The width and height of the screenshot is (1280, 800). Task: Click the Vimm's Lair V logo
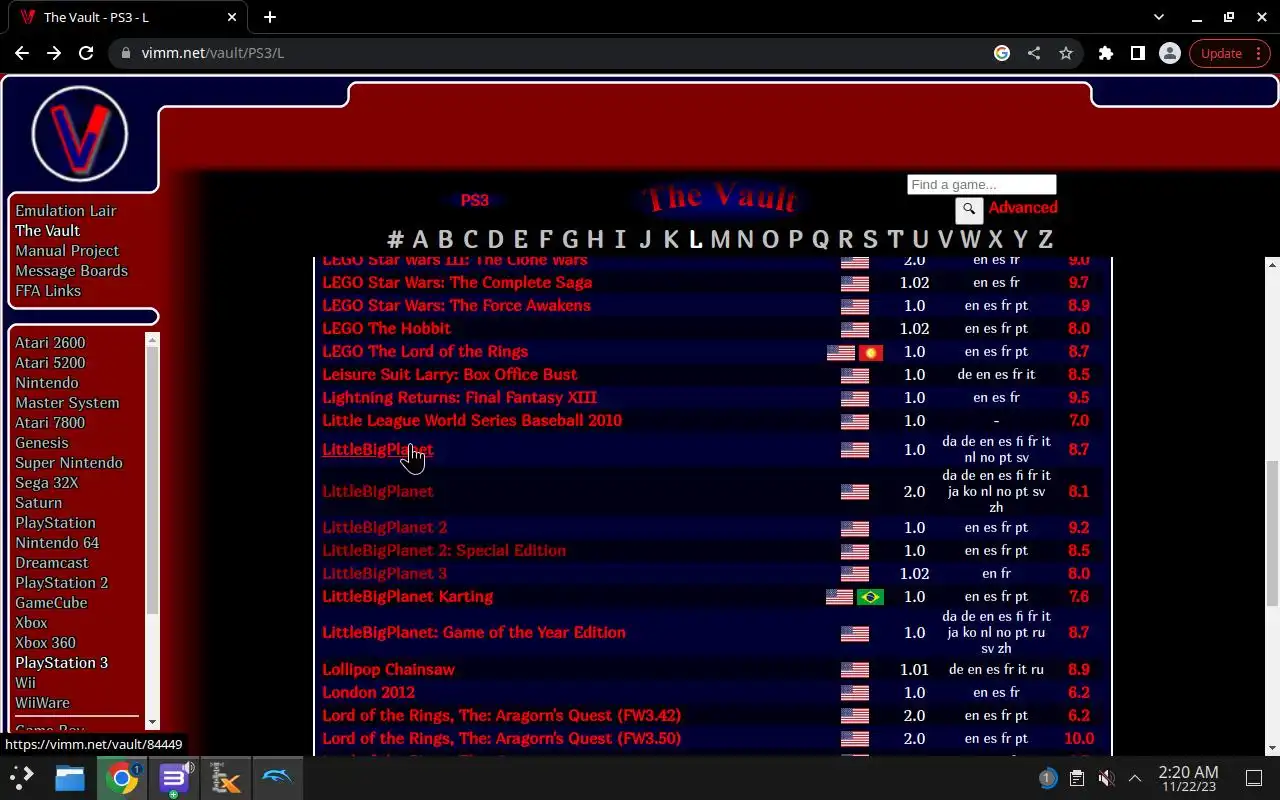[80, 134]
